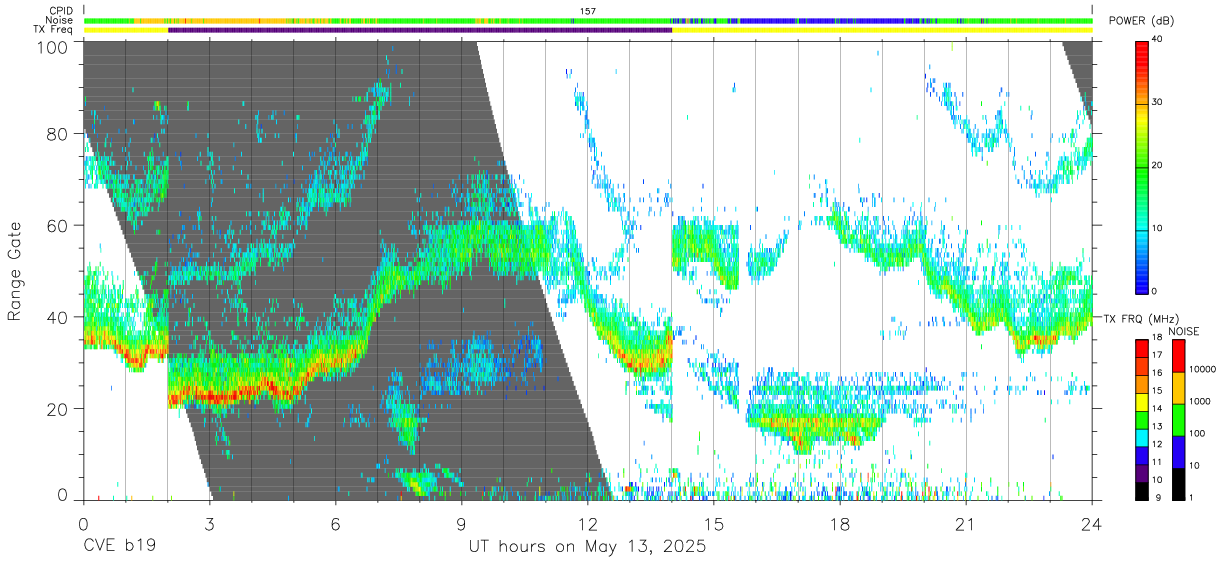Click the 20 tick on POWER scale
This screenshot has height=567, width=1228.
click(1157, 165)
